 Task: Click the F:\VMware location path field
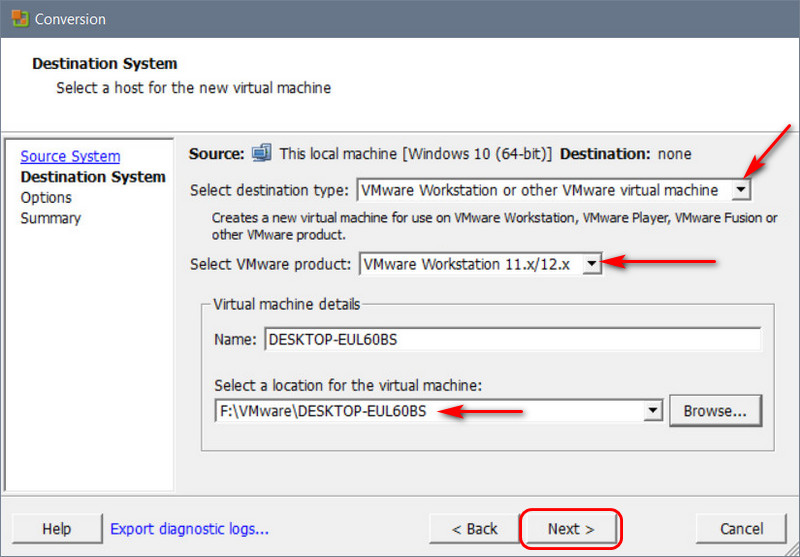[428, 411]
